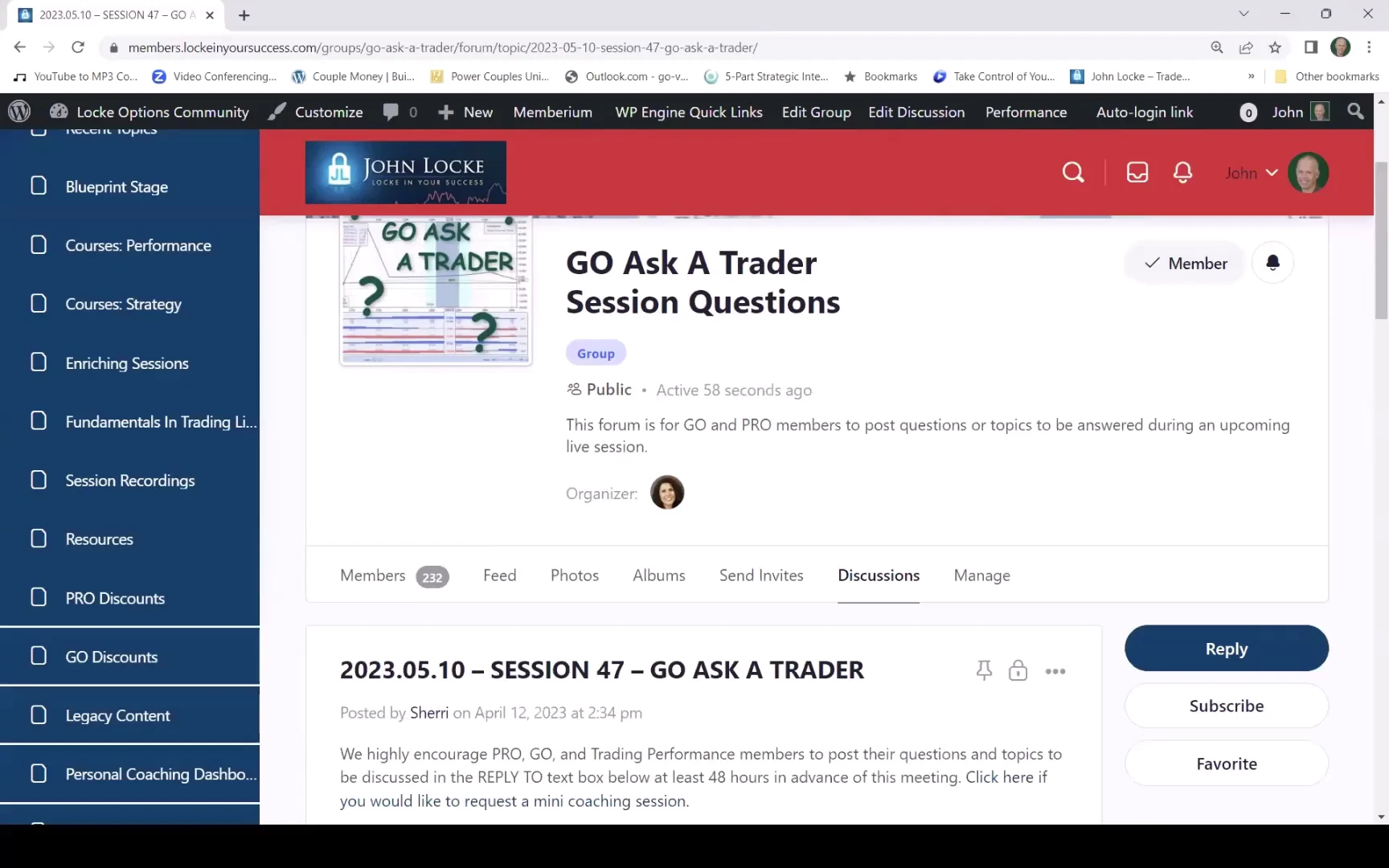The image size is (1389, 868).
Task: Subscribe to this discussion
Action: click(1226, 706)
